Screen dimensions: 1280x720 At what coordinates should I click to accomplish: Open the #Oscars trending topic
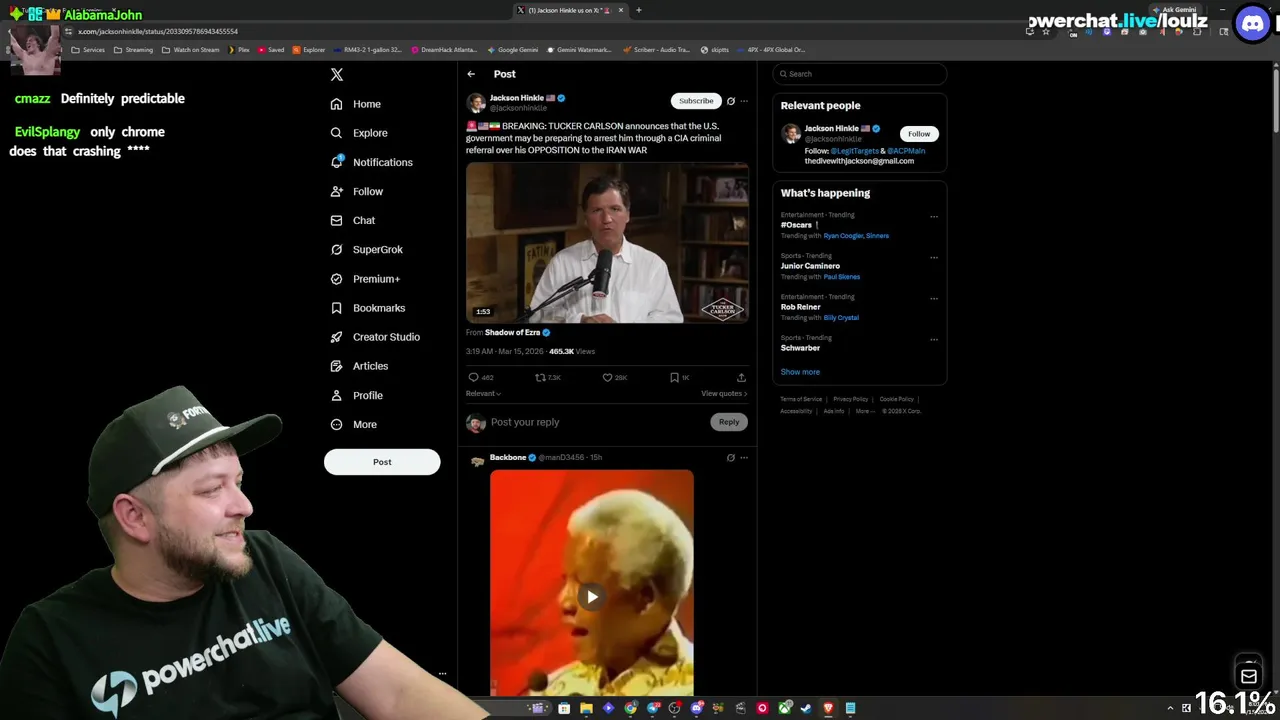click(797, 225)
